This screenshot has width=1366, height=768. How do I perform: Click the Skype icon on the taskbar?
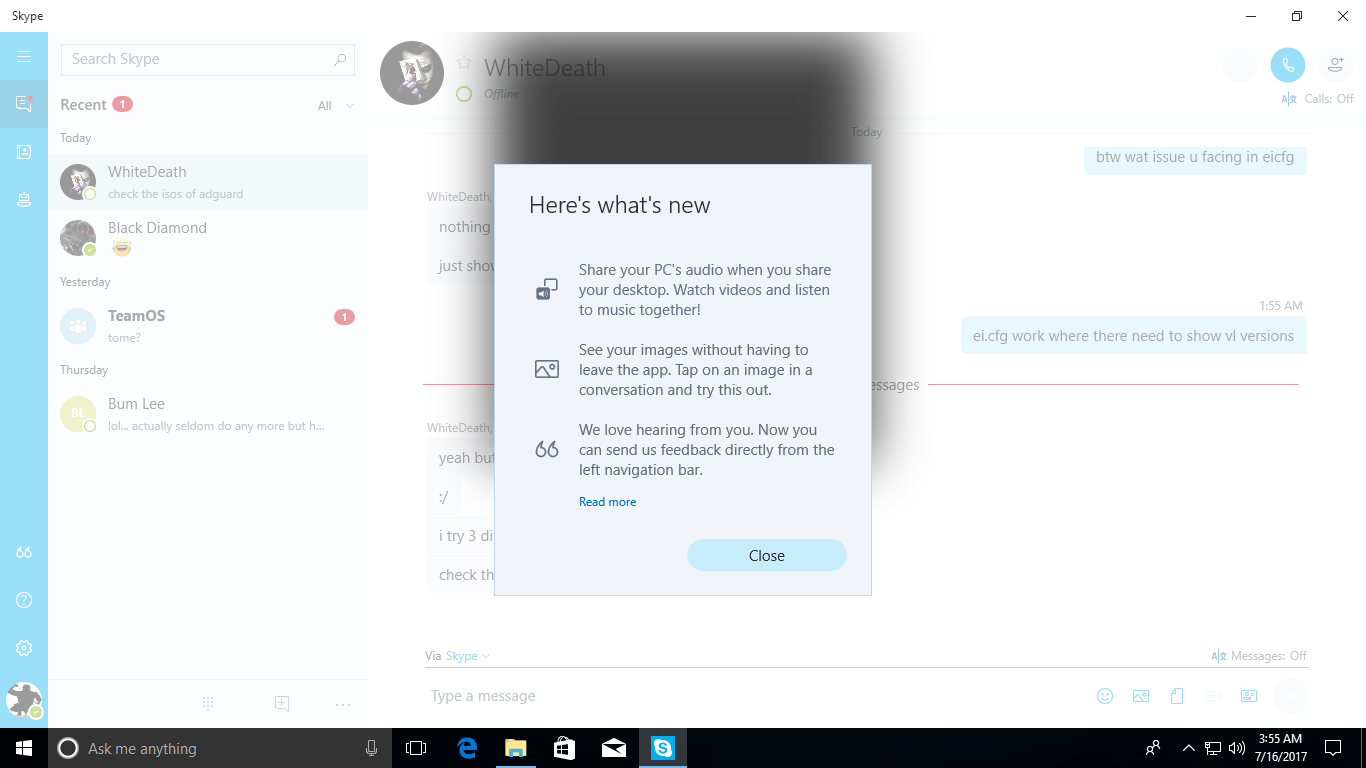pos(663,748)
